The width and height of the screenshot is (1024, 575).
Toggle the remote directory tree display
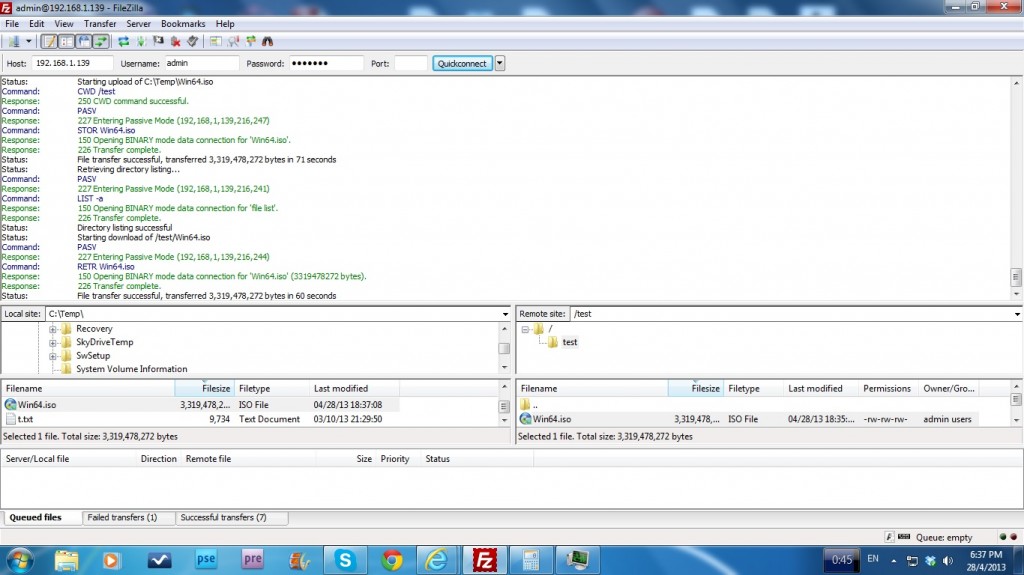point(84,41)
